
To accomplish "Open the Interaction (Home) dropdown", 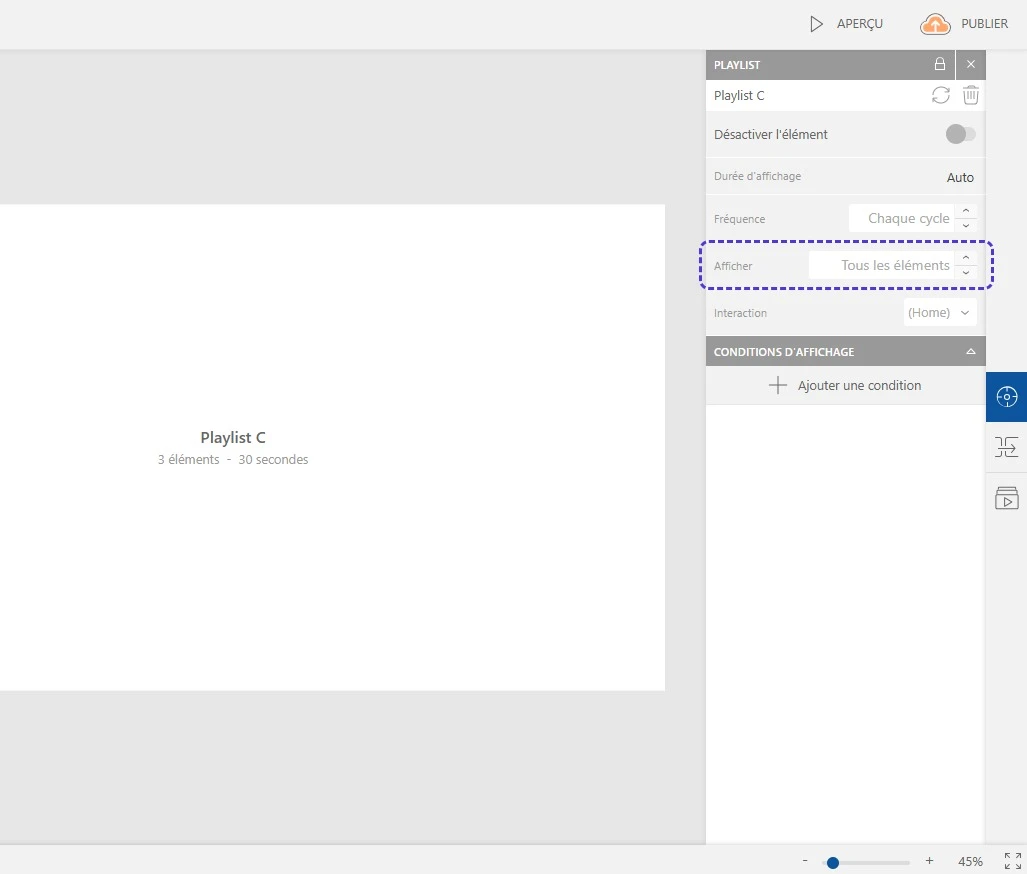I will coord(940,313).
